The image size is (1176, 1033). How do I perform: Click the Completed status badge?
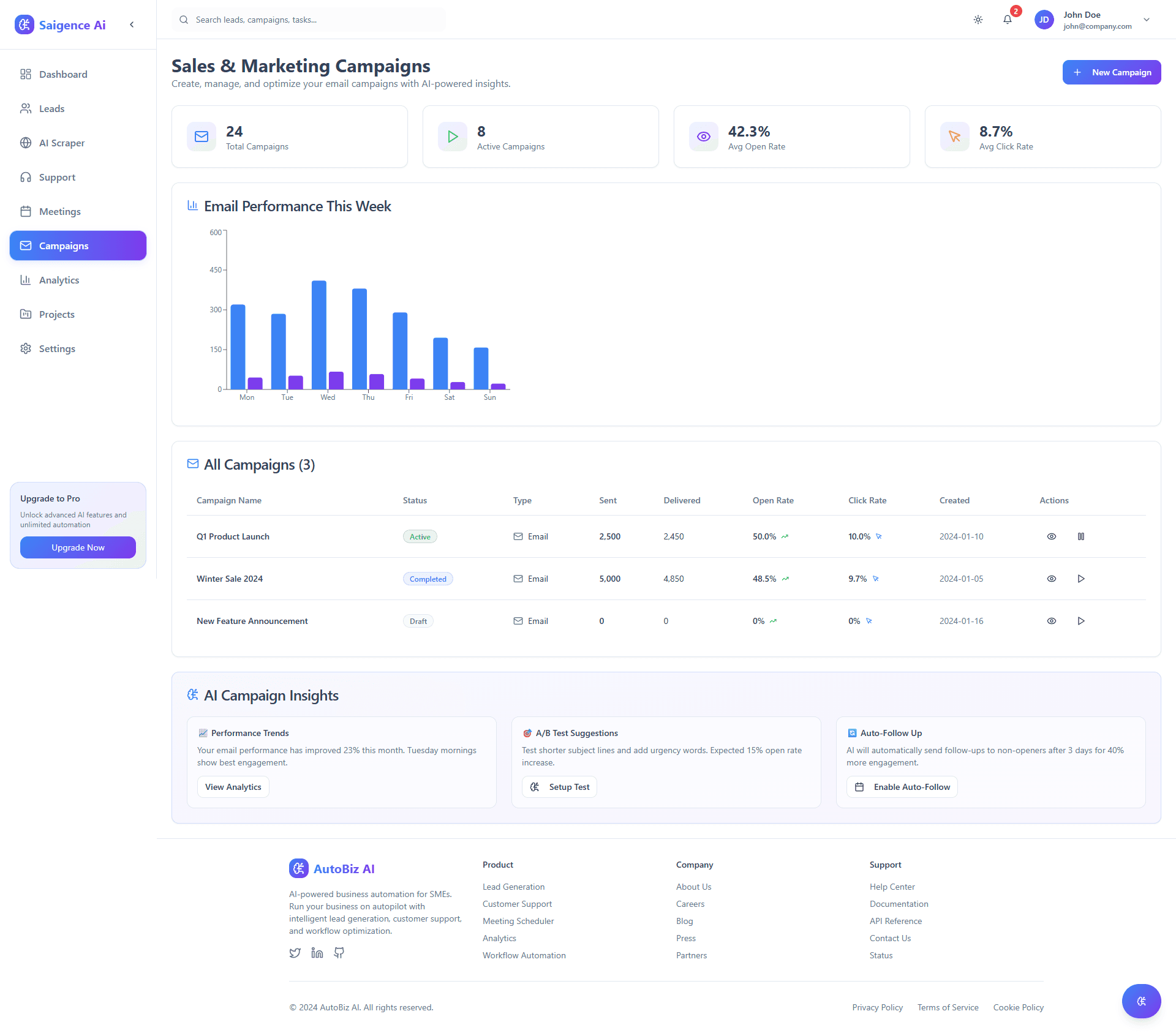click(x=428, y=579)
